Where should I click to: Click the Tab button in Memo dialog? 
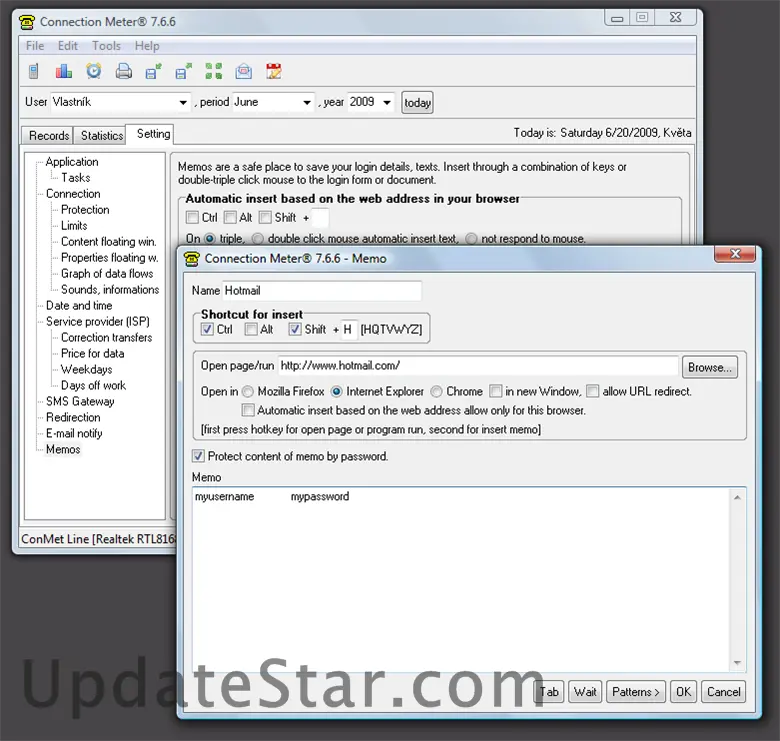pos(549,692)
